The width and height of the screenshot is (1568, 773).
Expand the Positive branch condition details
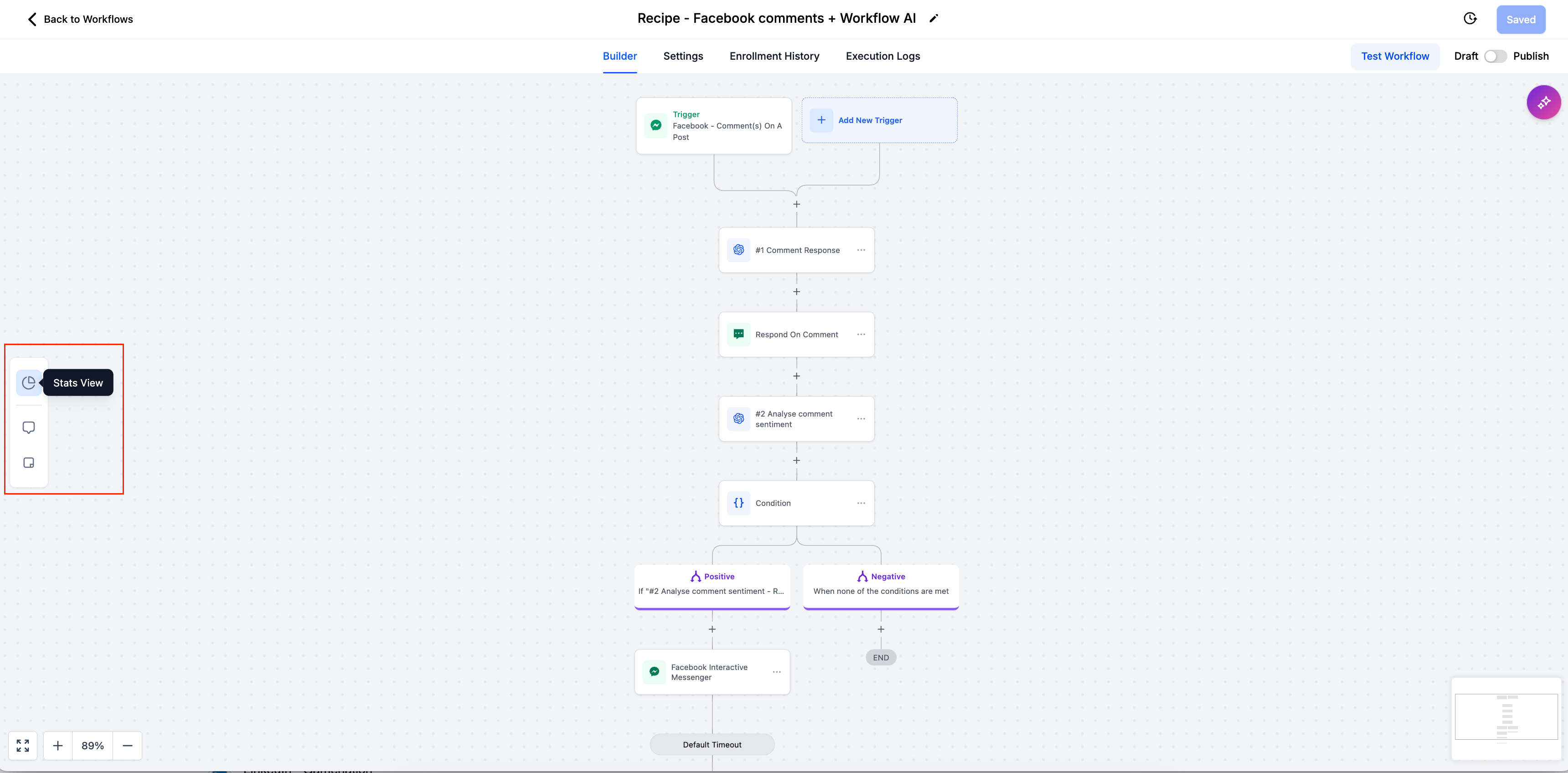(712, 583)
